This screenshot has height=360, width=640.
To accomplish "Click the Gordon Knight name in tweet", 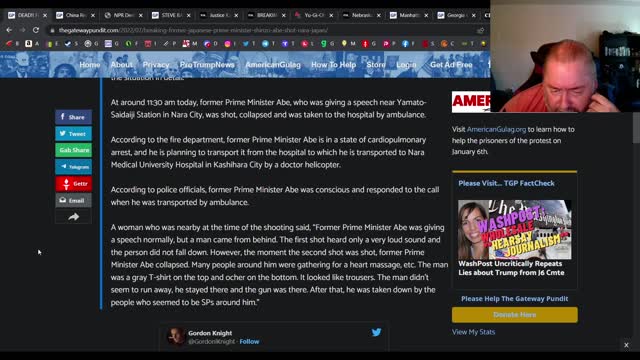I will coord(210,333).
